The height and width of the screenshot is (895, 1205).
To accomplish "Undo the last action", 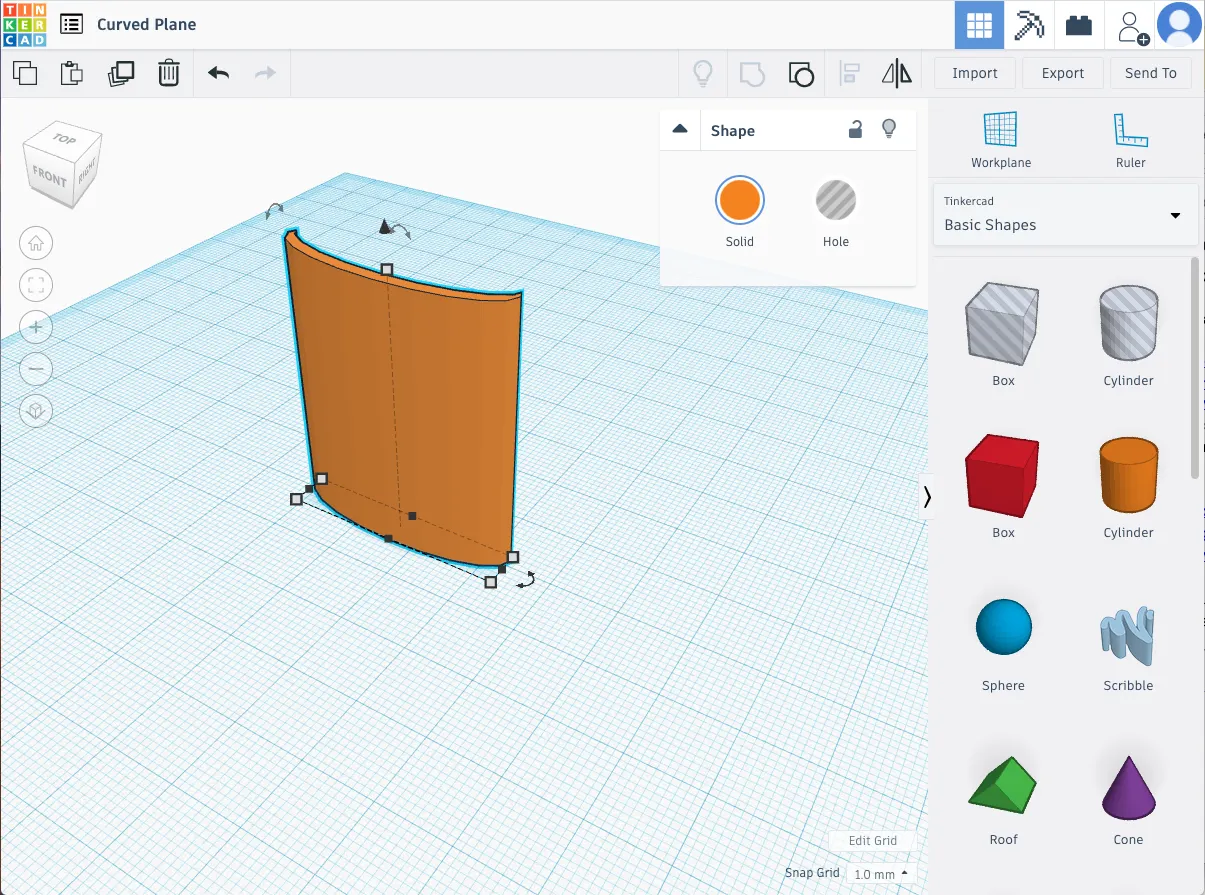I will [218, 73].
